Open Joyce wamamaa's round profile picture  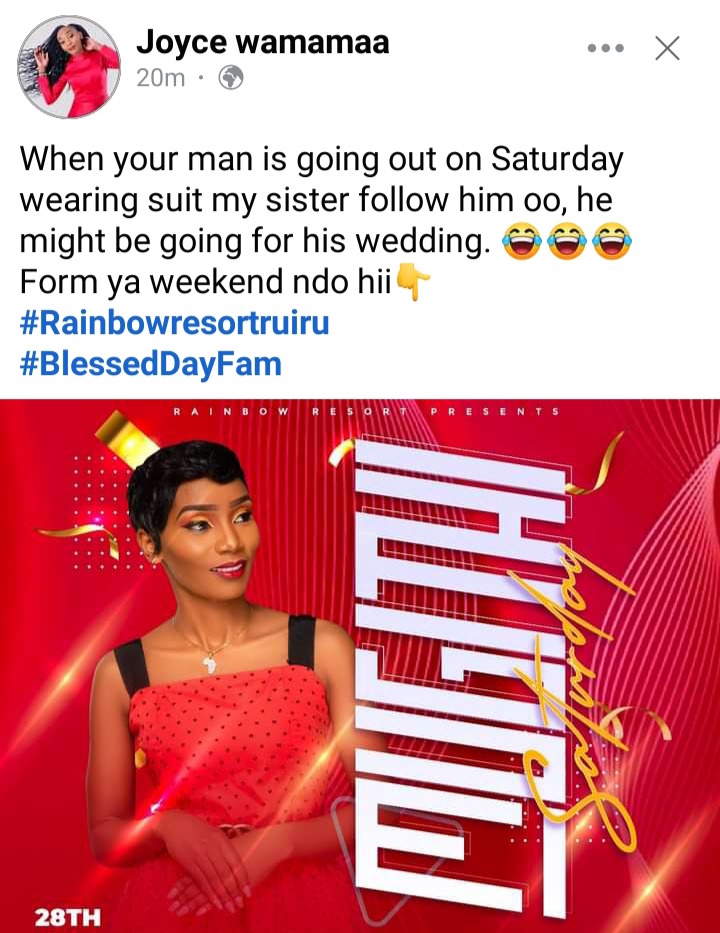69,67
